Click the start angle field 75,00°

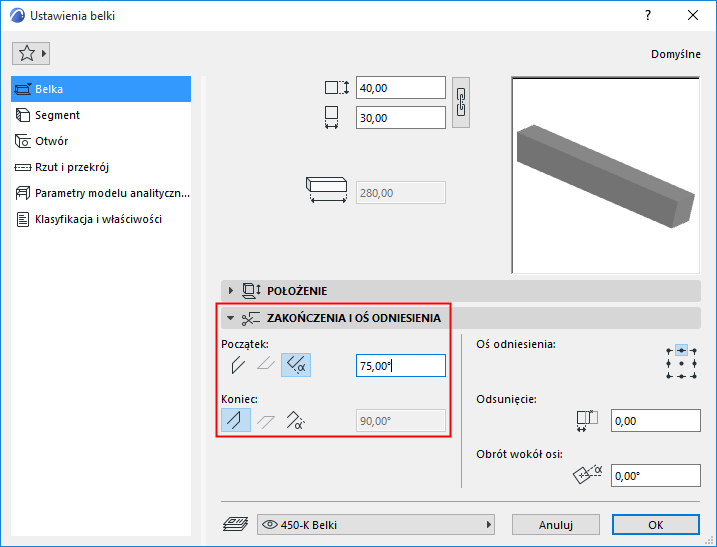click(x=401, y=366)
